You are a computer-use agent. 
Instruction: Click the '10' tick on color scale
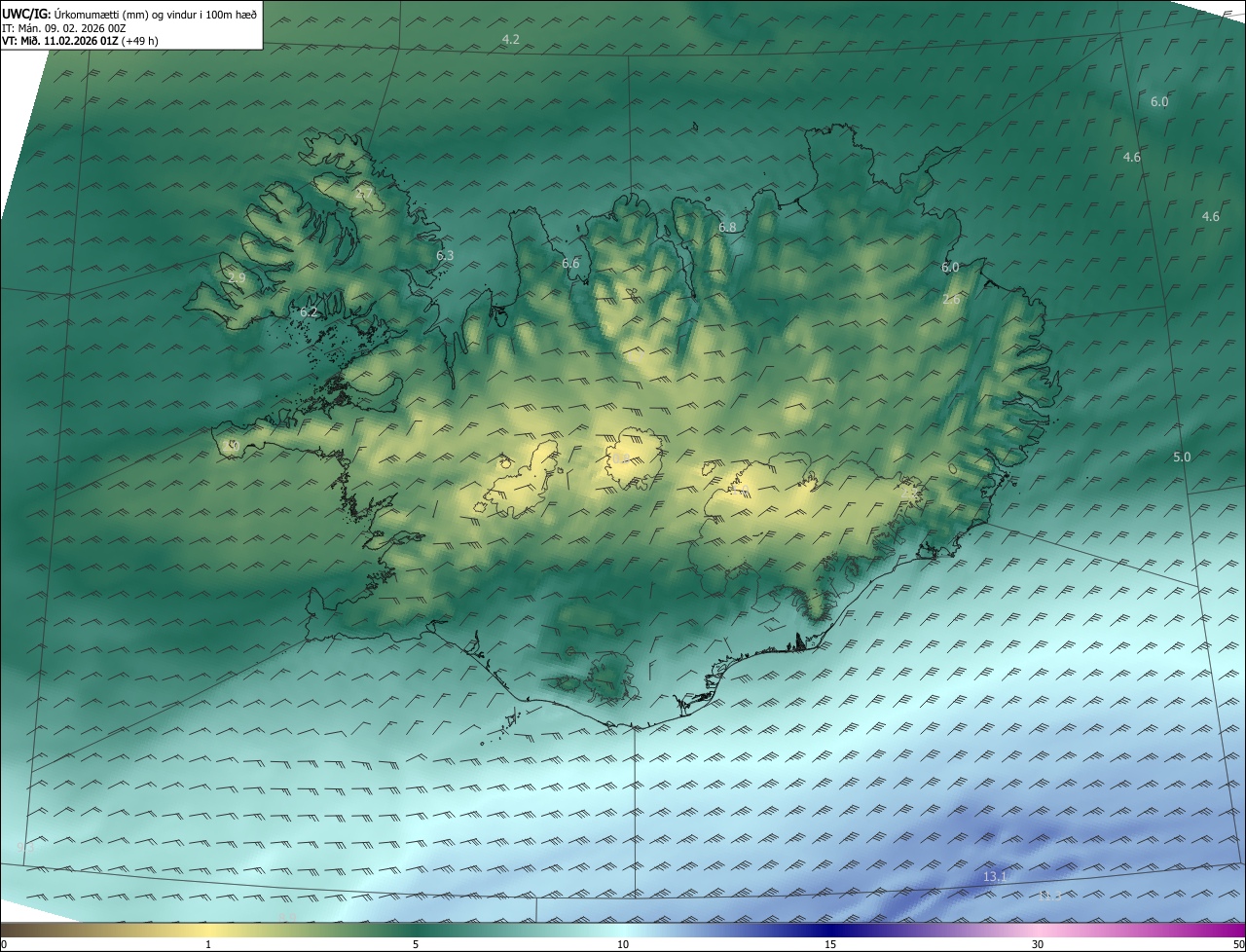(623, 944)
